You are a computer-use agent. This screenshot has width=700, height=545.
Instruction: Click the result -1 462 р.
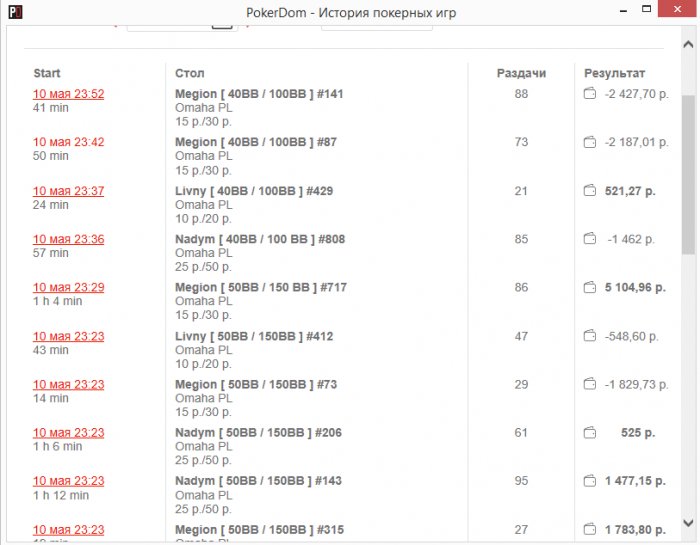[631, 239]
